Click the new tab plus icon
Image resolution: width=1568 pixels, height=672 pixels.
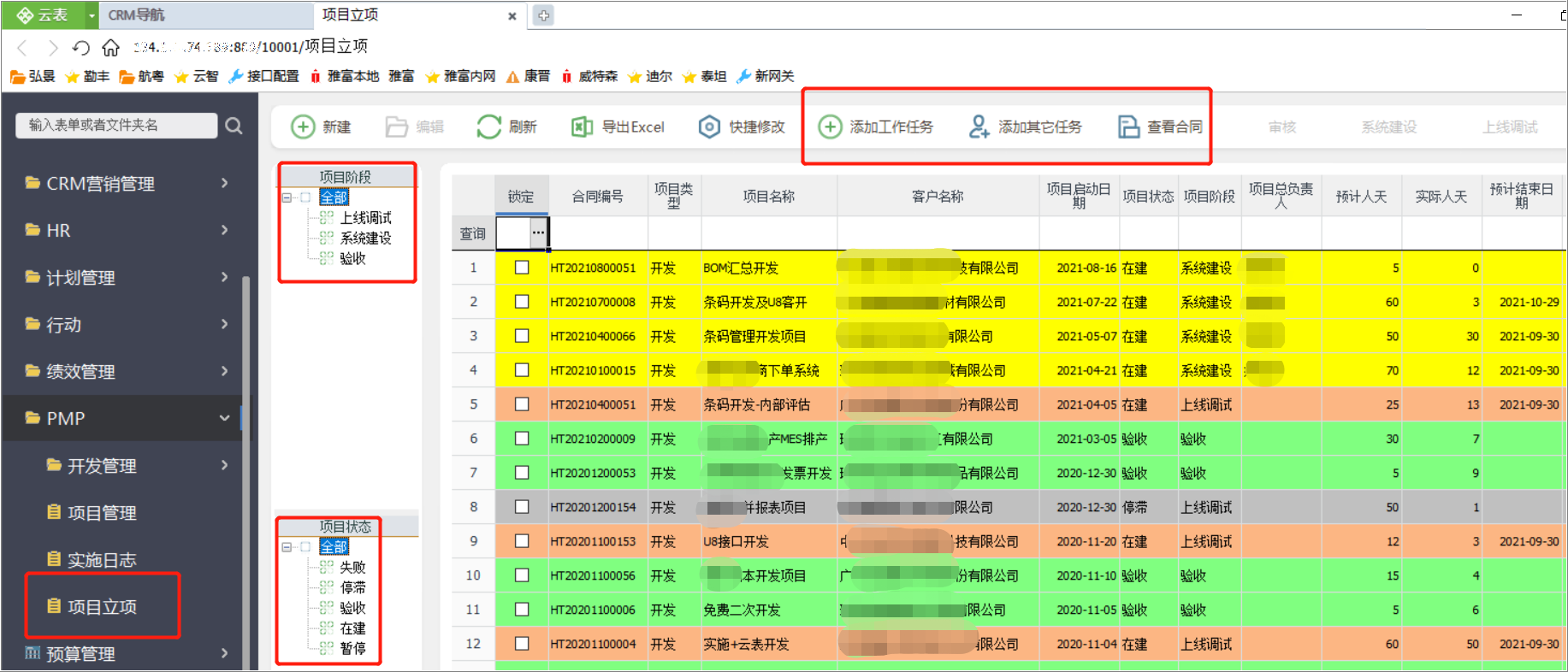point(543,15)
